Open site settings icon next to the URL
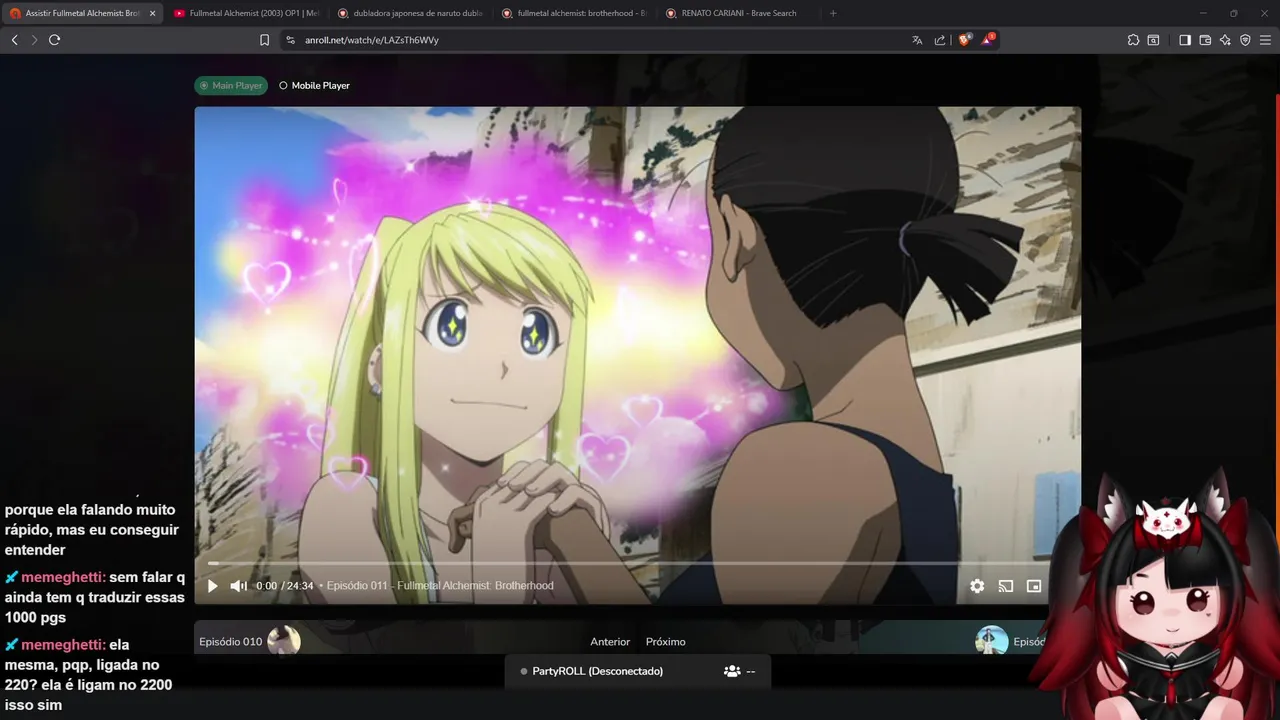 click(x=290, y=40)
